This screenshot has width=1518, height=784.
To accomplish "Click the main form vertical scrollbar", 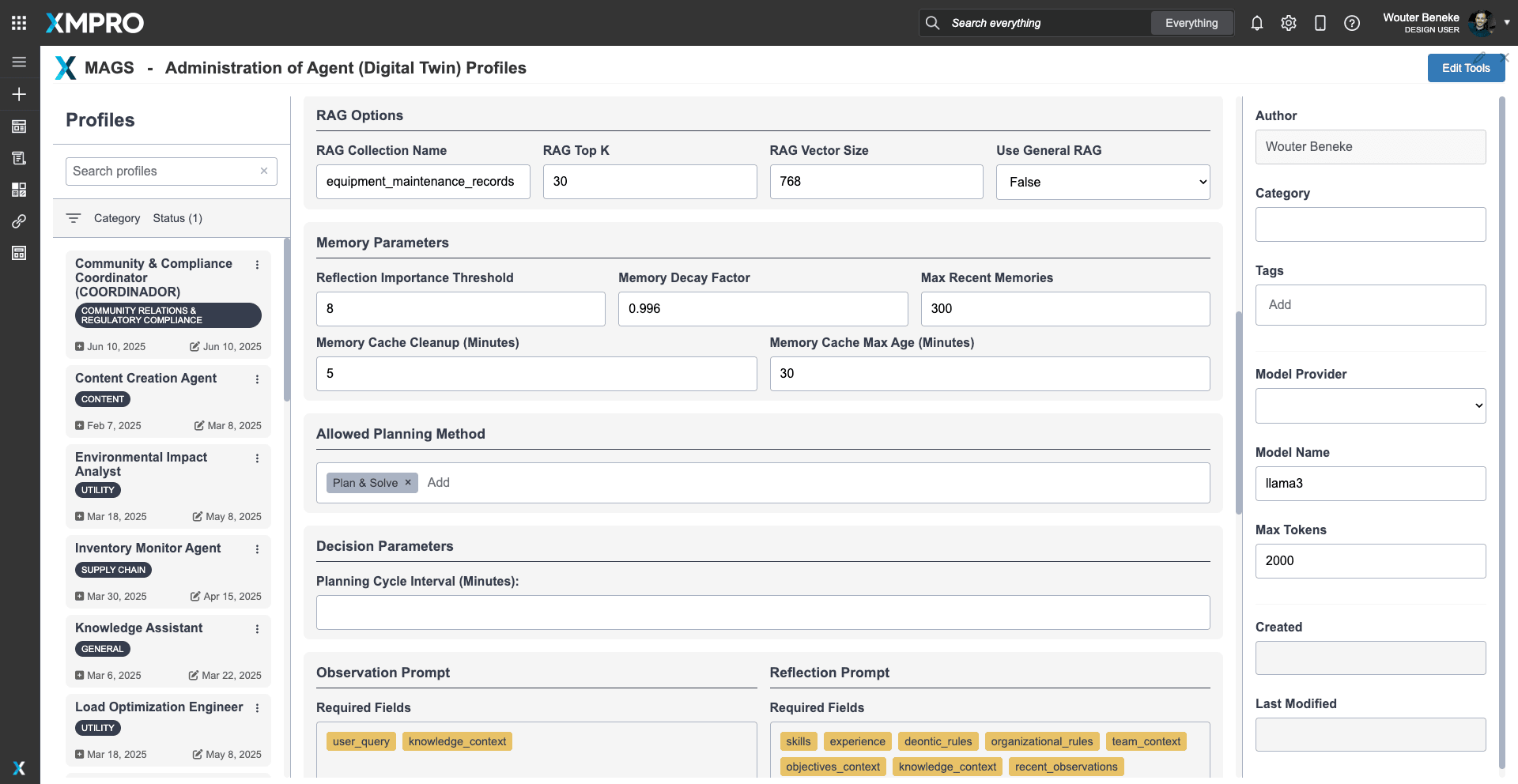I will 1238,411.
